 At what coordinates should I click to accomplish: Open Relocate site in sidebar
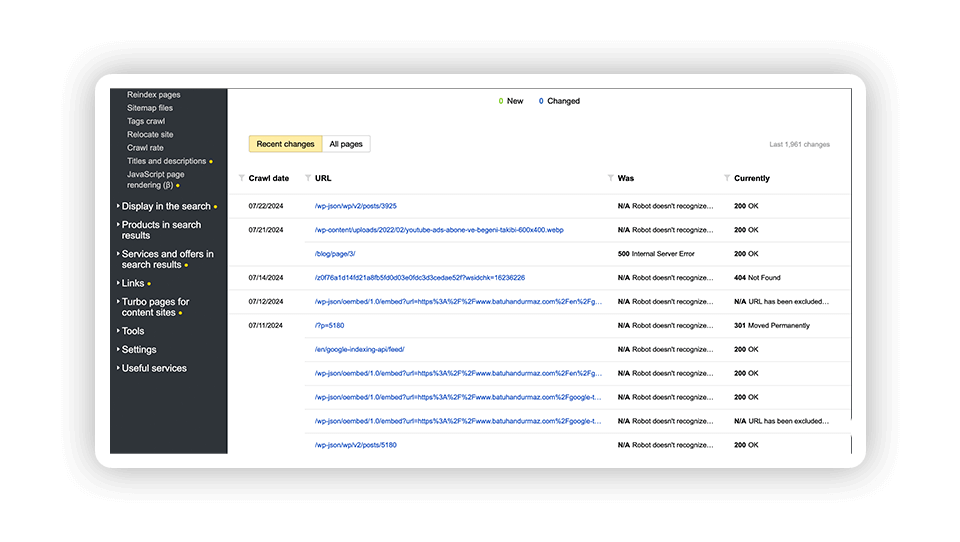pyautogui.click(x=150, y=134)
